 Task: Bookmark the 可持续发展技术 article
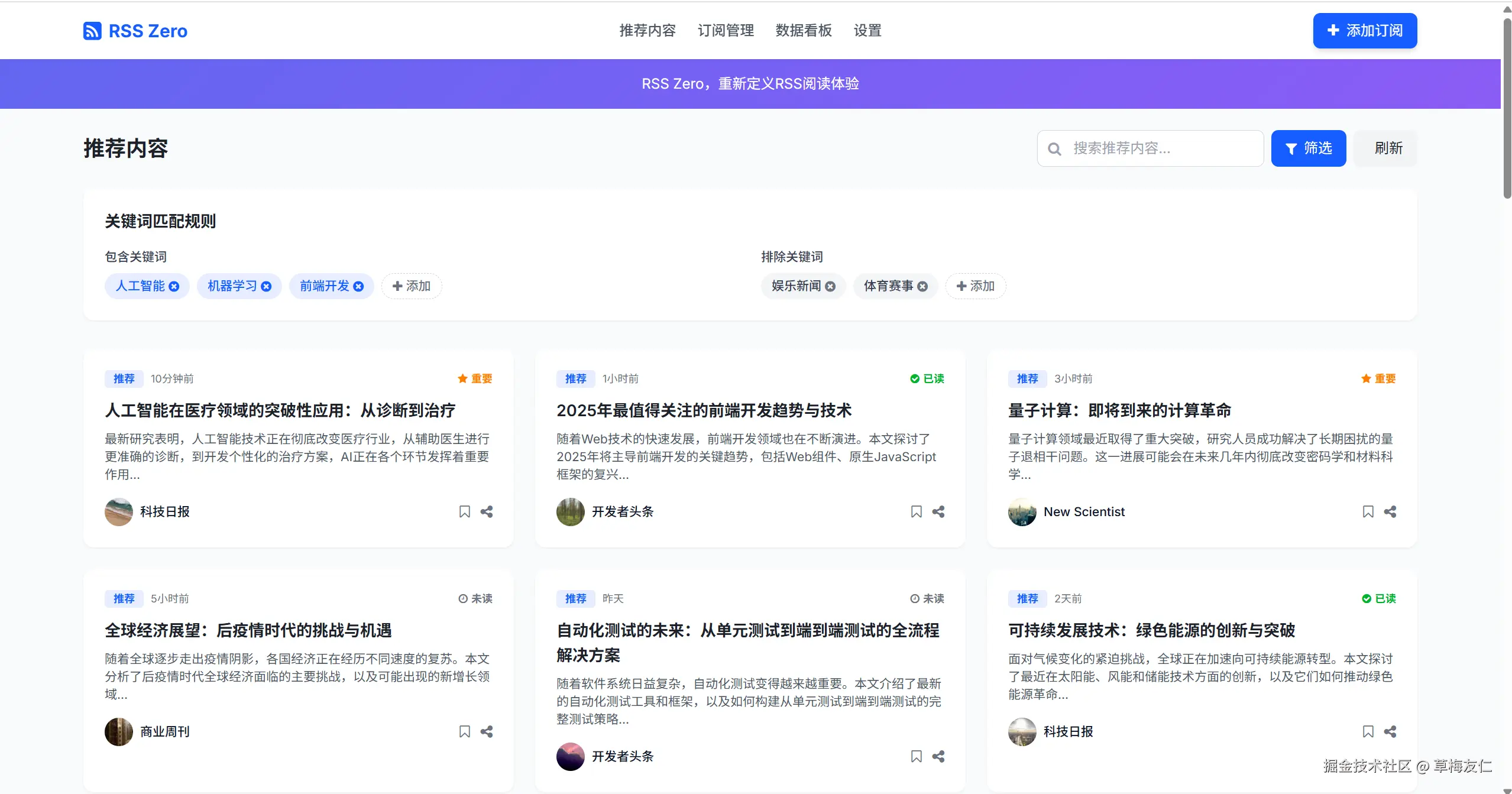(x=1368, y=731)
